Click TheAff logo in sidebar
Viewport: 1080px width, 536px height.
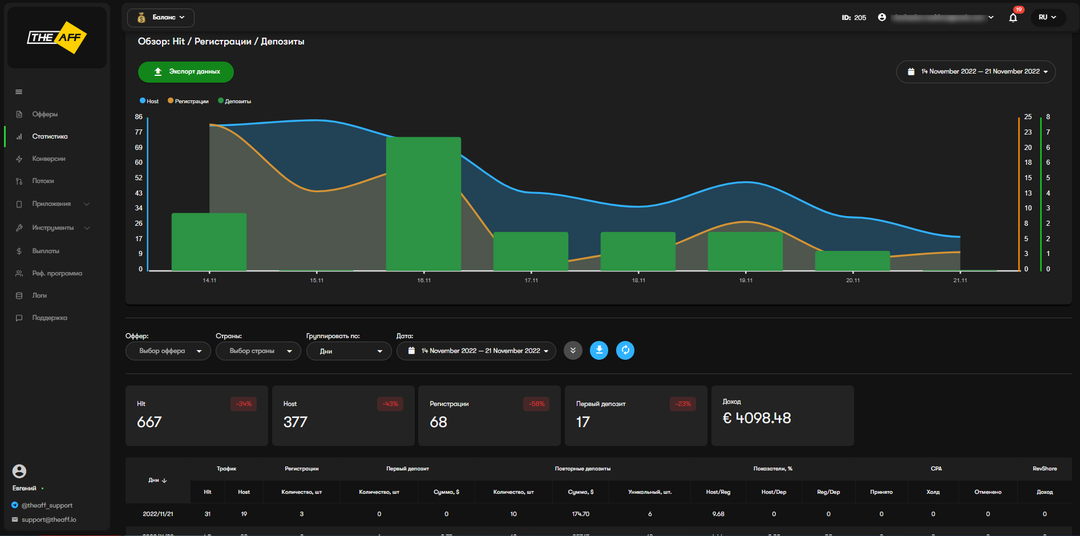56,38
